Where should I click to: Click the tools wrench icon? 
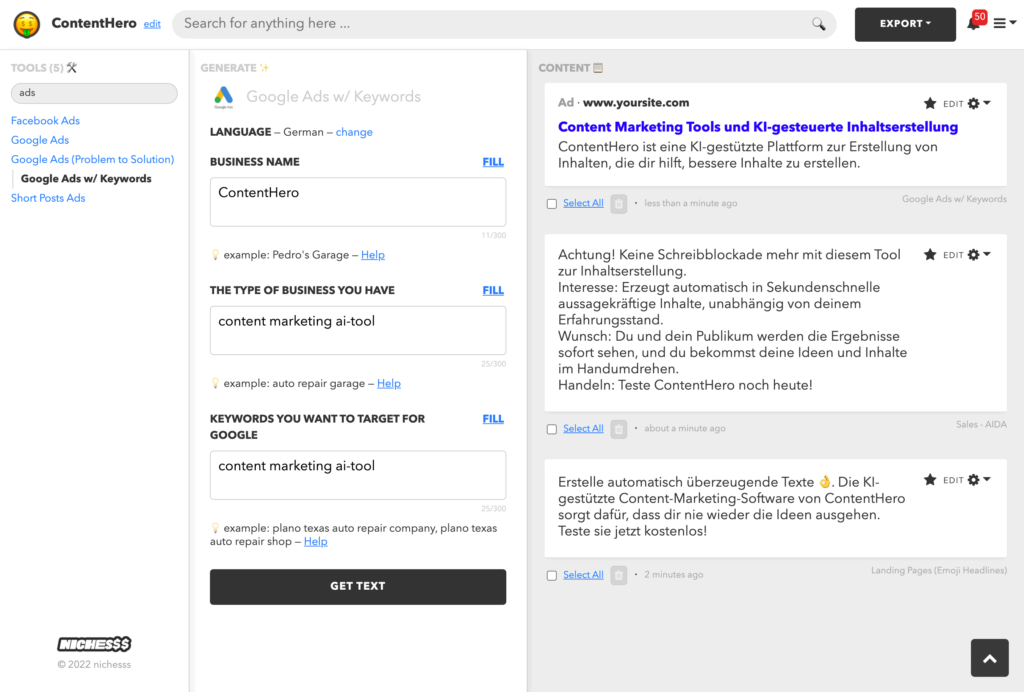click(x=72, y=67)
